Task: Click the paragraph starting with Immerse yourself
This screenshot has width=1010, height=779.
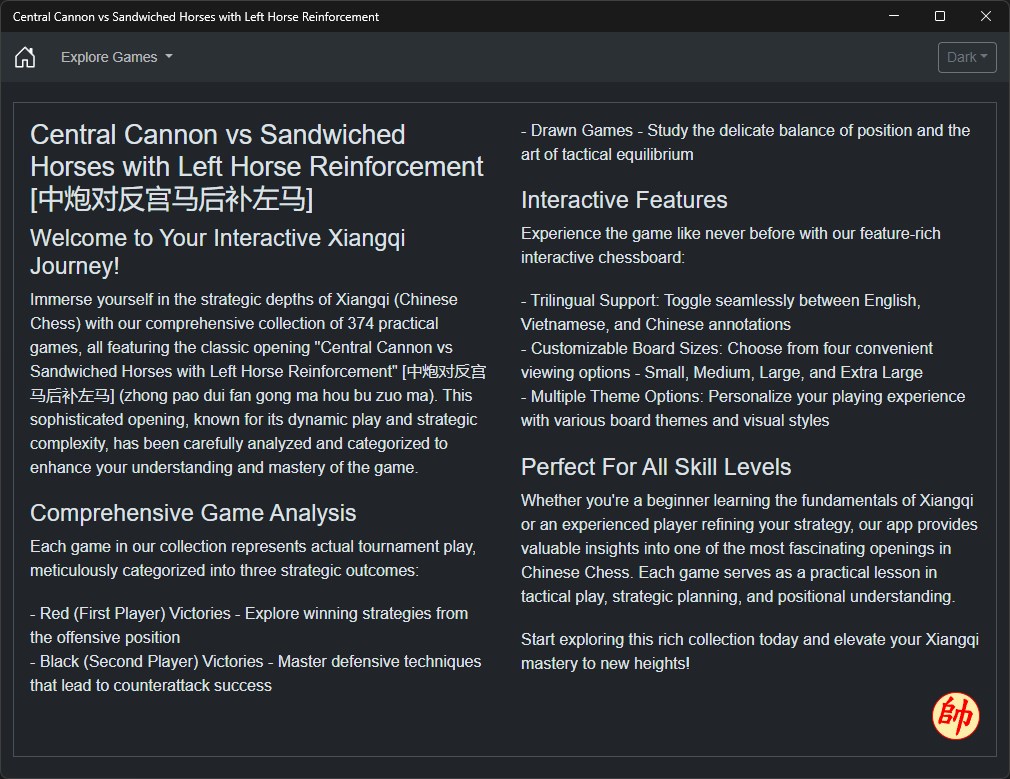Action: tap(257, 383)
